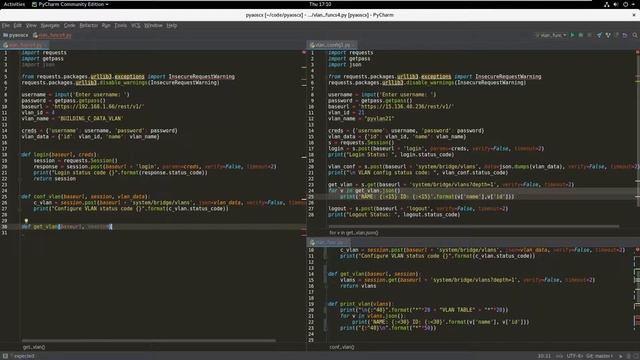Select the bottom-right editor file tab

pos(330,243)
